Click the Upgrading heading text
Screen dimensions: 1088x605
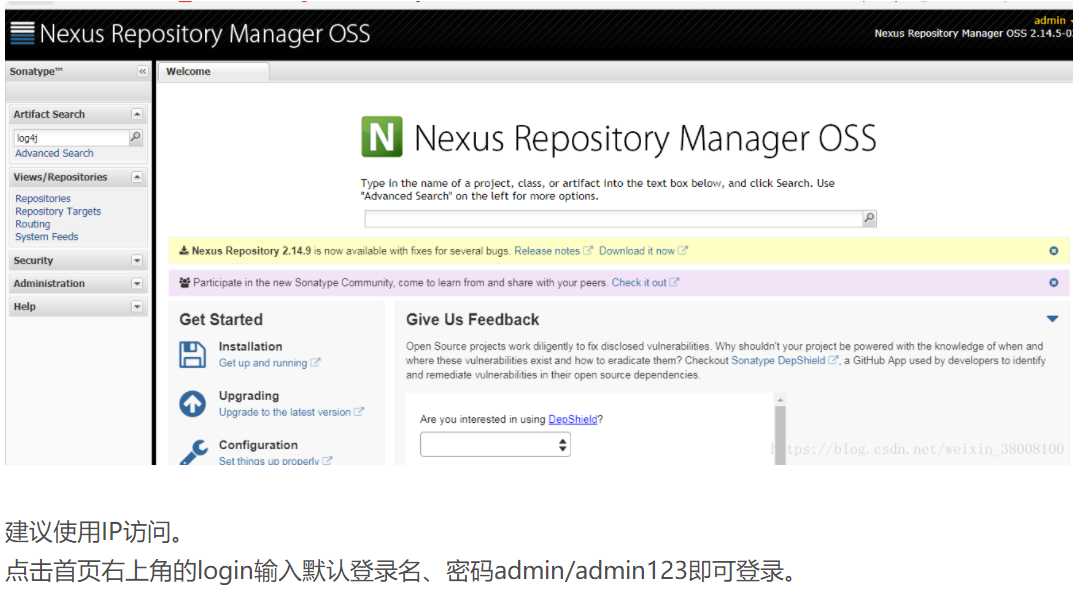click(248, 395)
